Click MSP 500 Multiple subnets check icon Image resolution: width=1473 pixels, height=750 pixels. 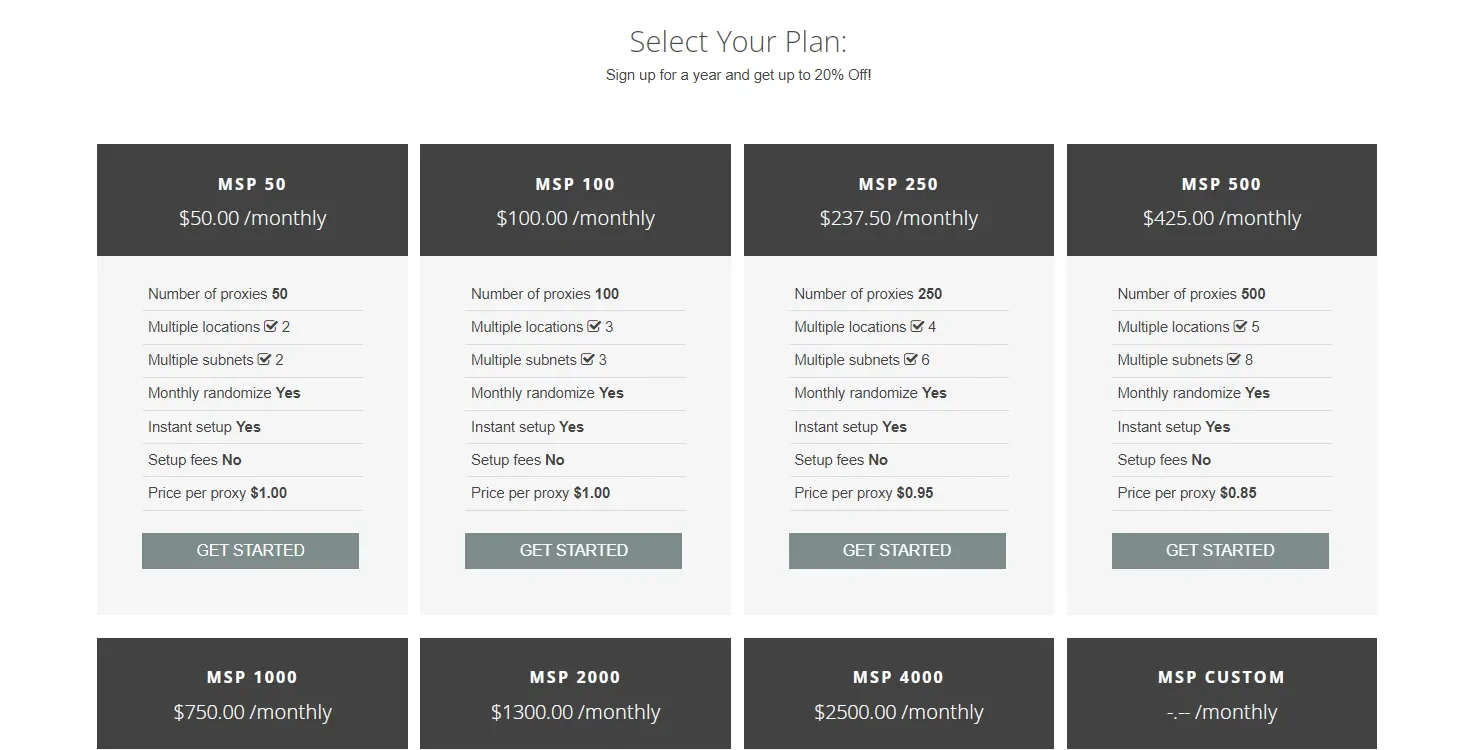(1234, 360)
